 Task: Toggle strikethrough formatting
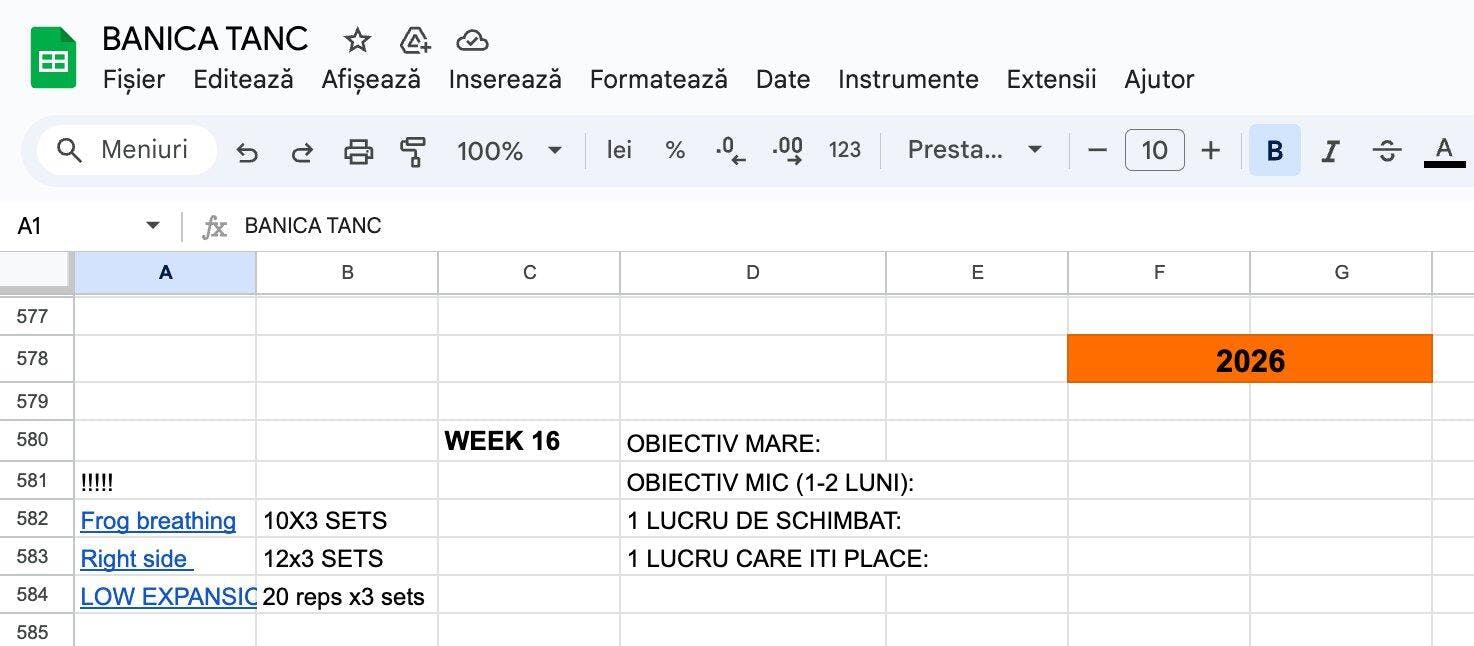(1386, 151)
